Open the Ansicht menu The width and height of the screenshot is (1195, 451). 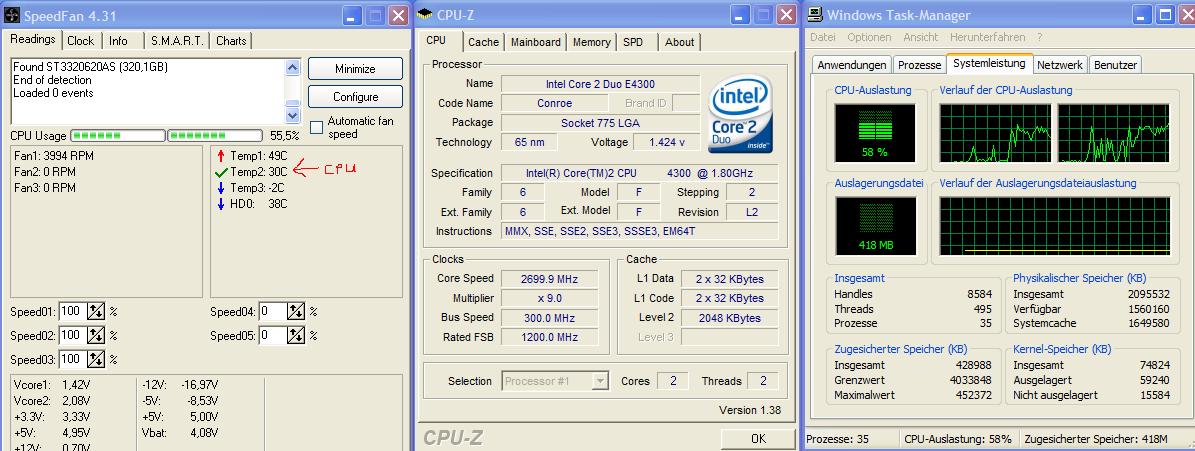click(x=921, y=37)
